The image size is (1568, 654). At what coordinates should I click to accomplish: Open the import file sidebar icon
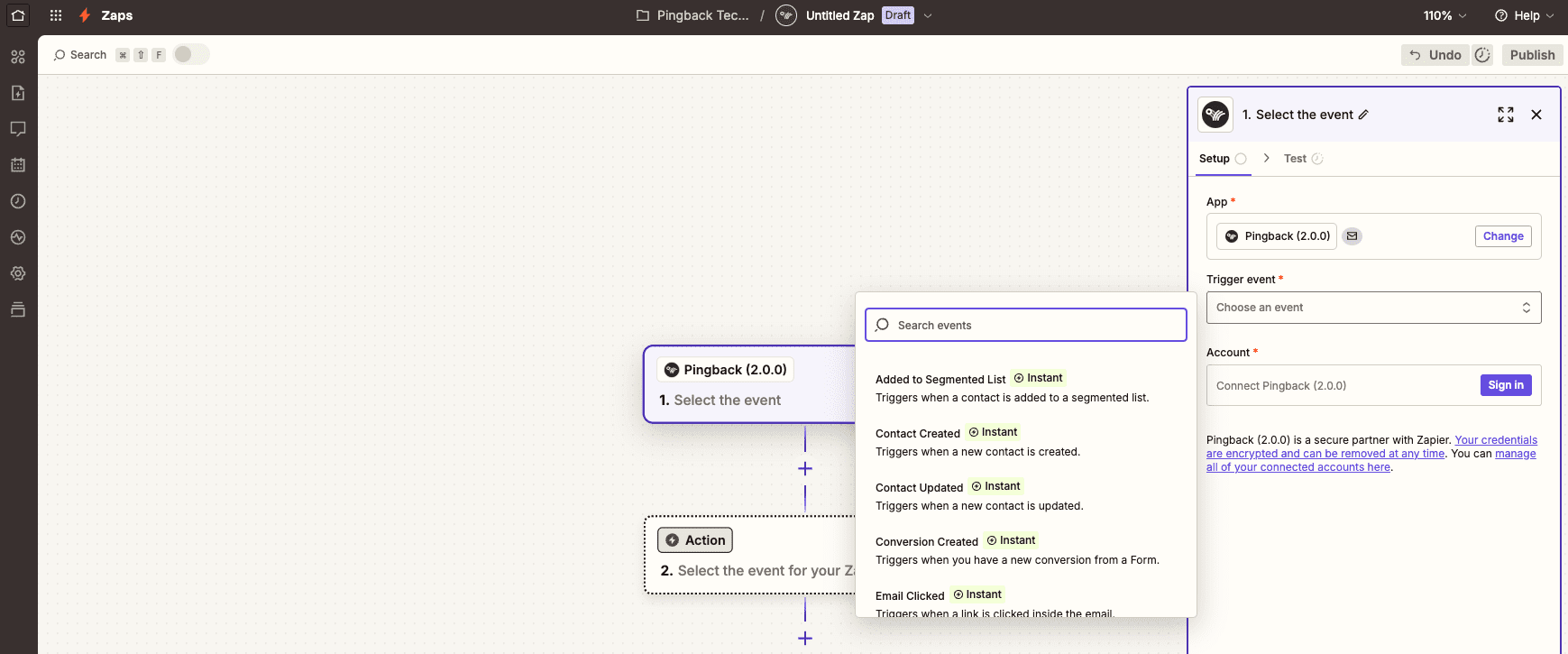[18, 93]
